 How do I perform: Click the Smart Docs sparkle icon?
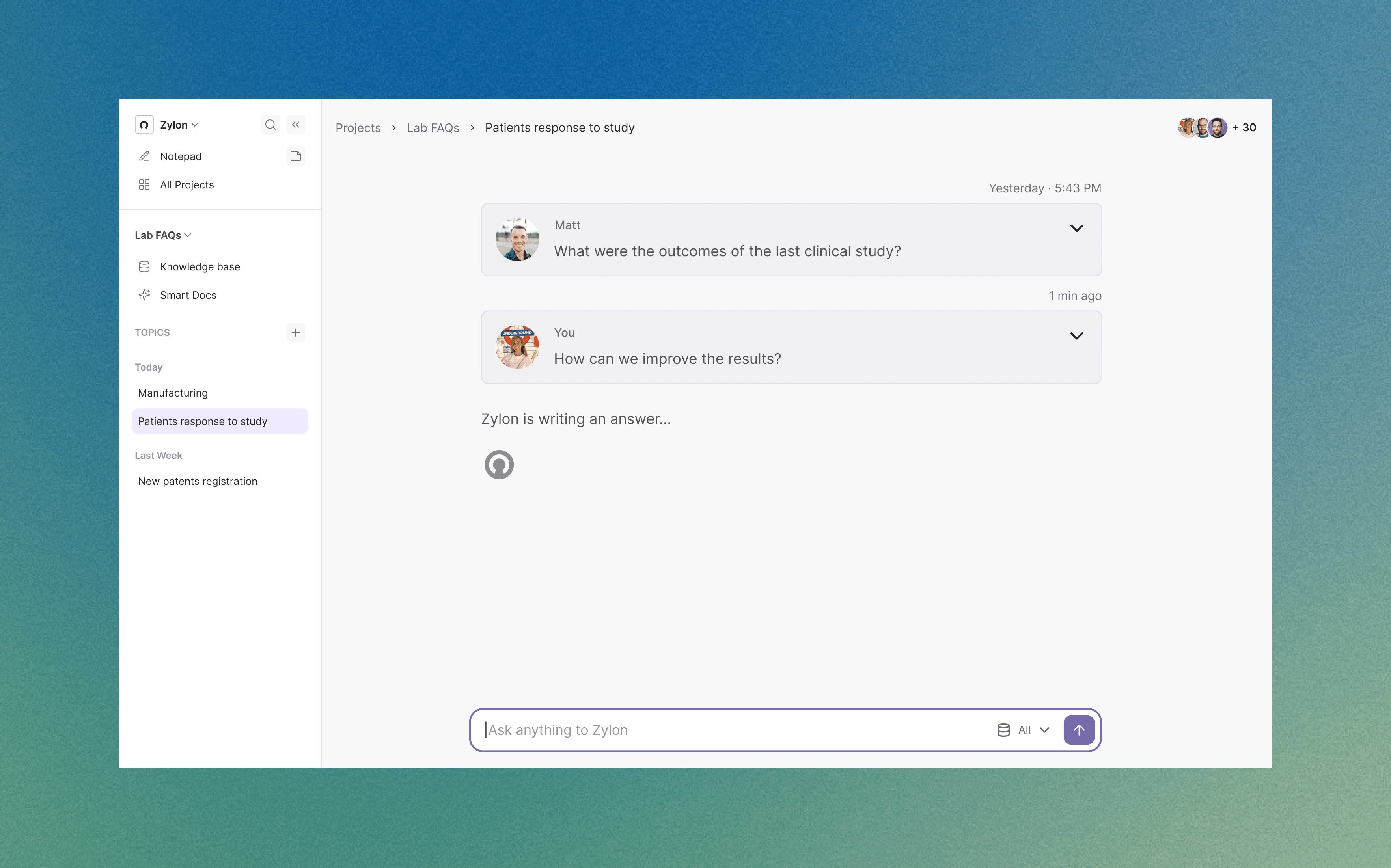144,295
